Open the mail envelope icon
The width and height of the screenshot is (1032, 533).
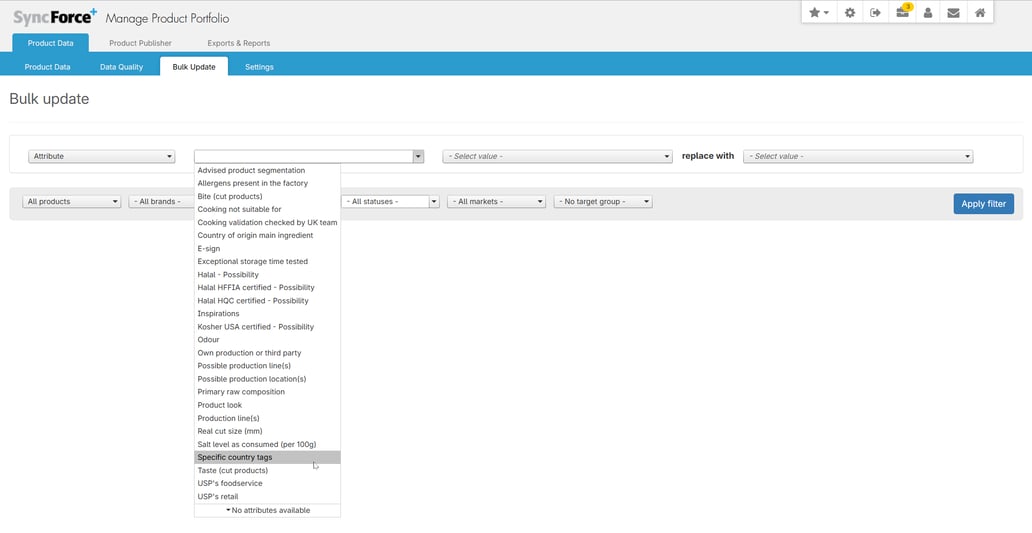(953, 13)
